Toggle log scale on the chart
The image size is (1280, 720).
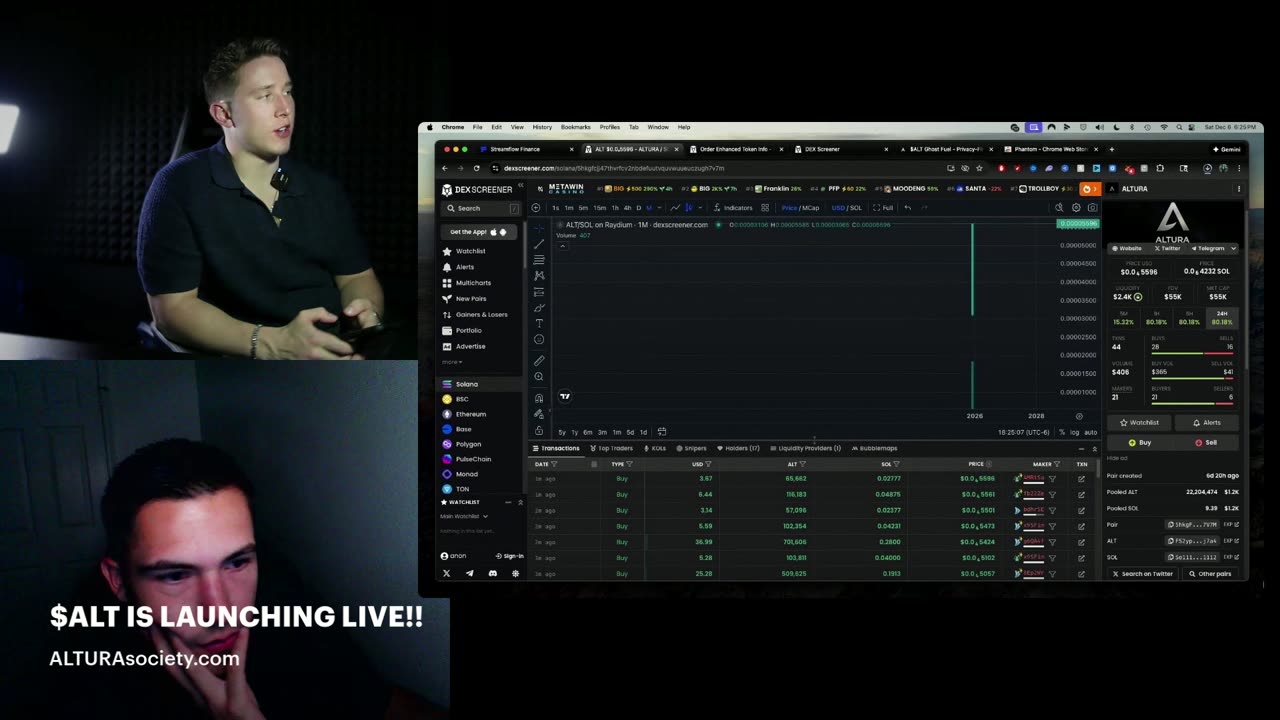1075,432
